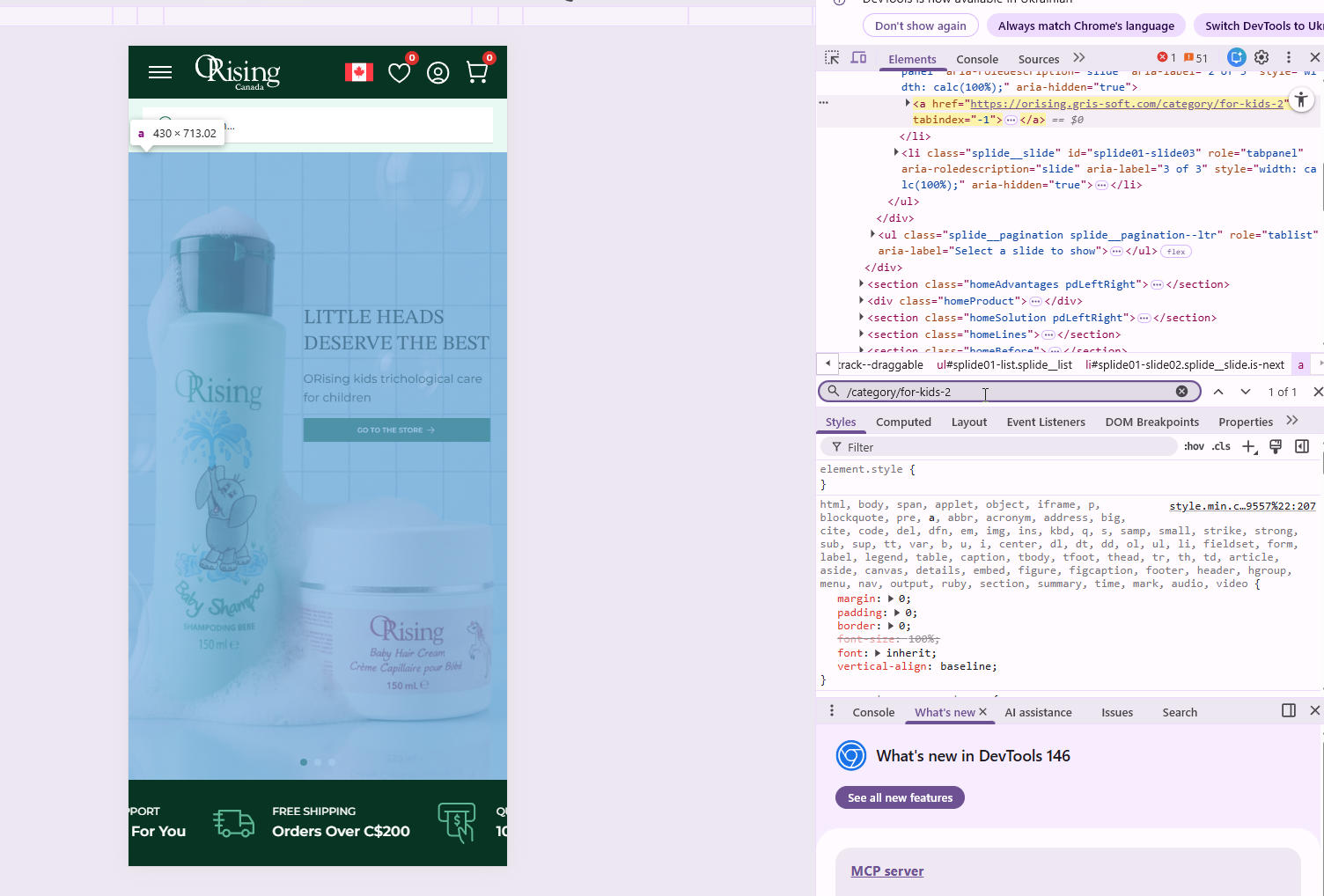Viewport: 1324px width, 896px height.
Task: Click the flex badge on pagination ul
Action: coord(1176,252)
